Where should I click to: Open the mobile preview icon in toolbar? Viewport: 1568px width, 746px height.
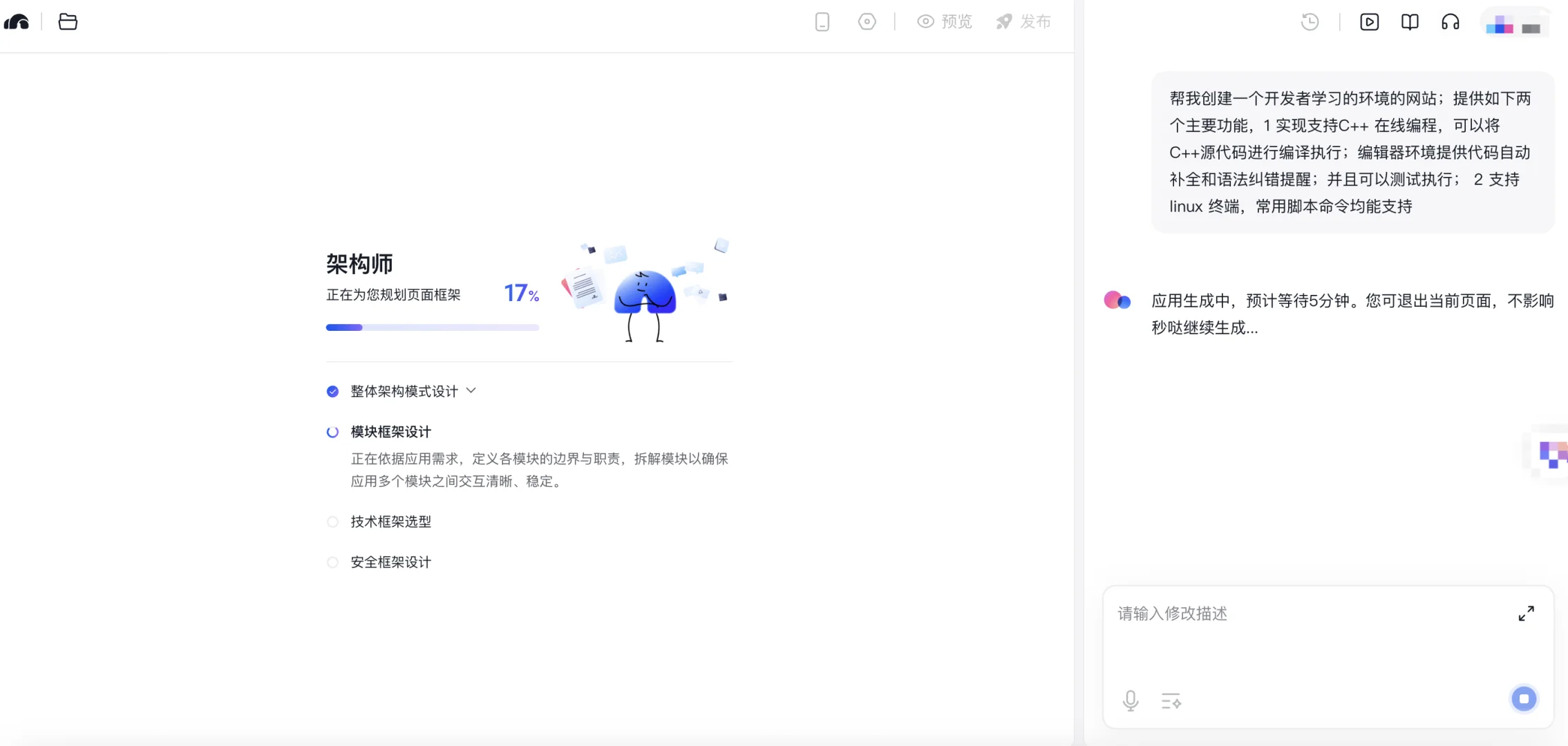(x=821, y=21)
